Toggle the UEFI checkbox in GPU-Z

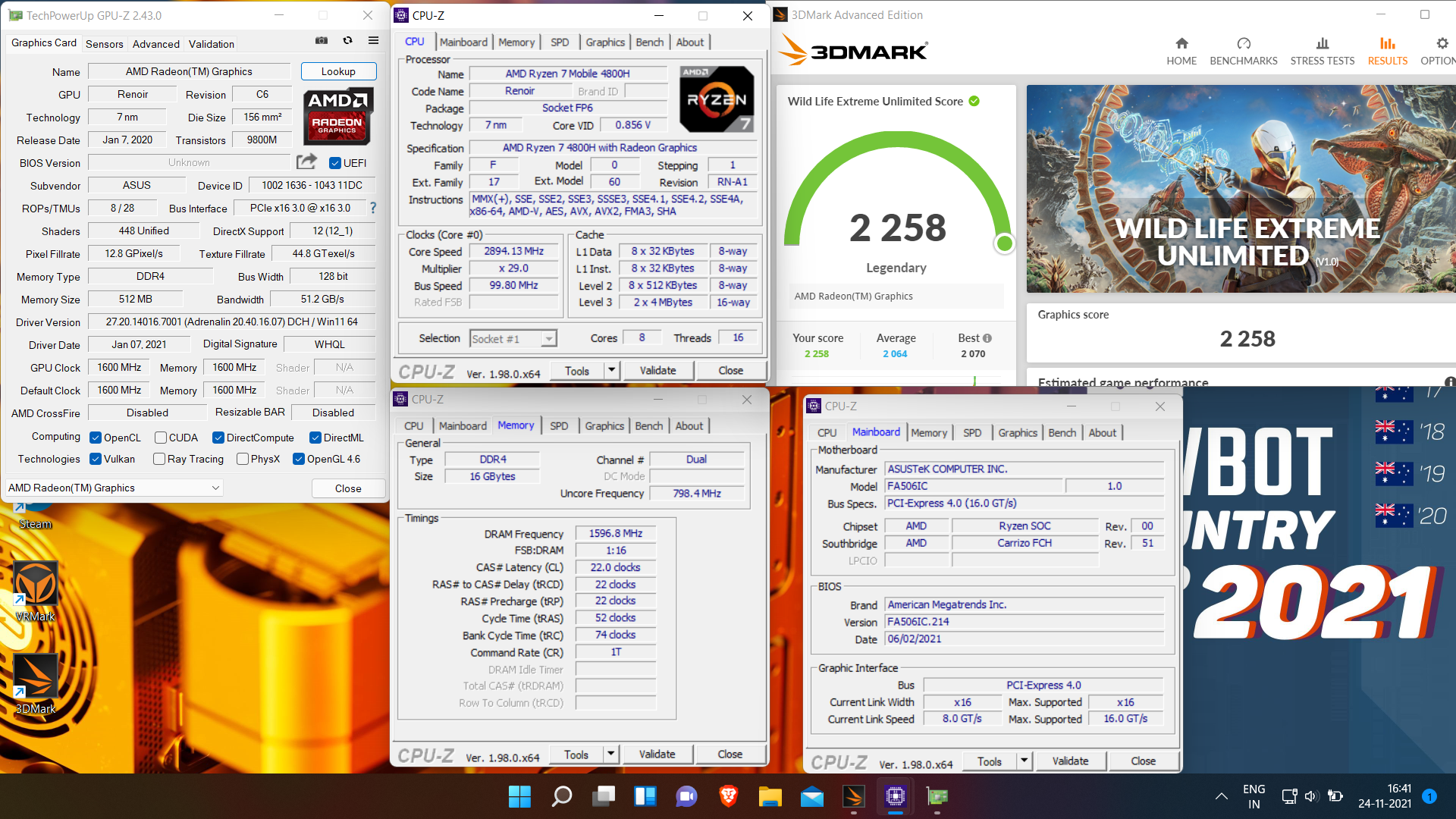[x=335, y=163]
